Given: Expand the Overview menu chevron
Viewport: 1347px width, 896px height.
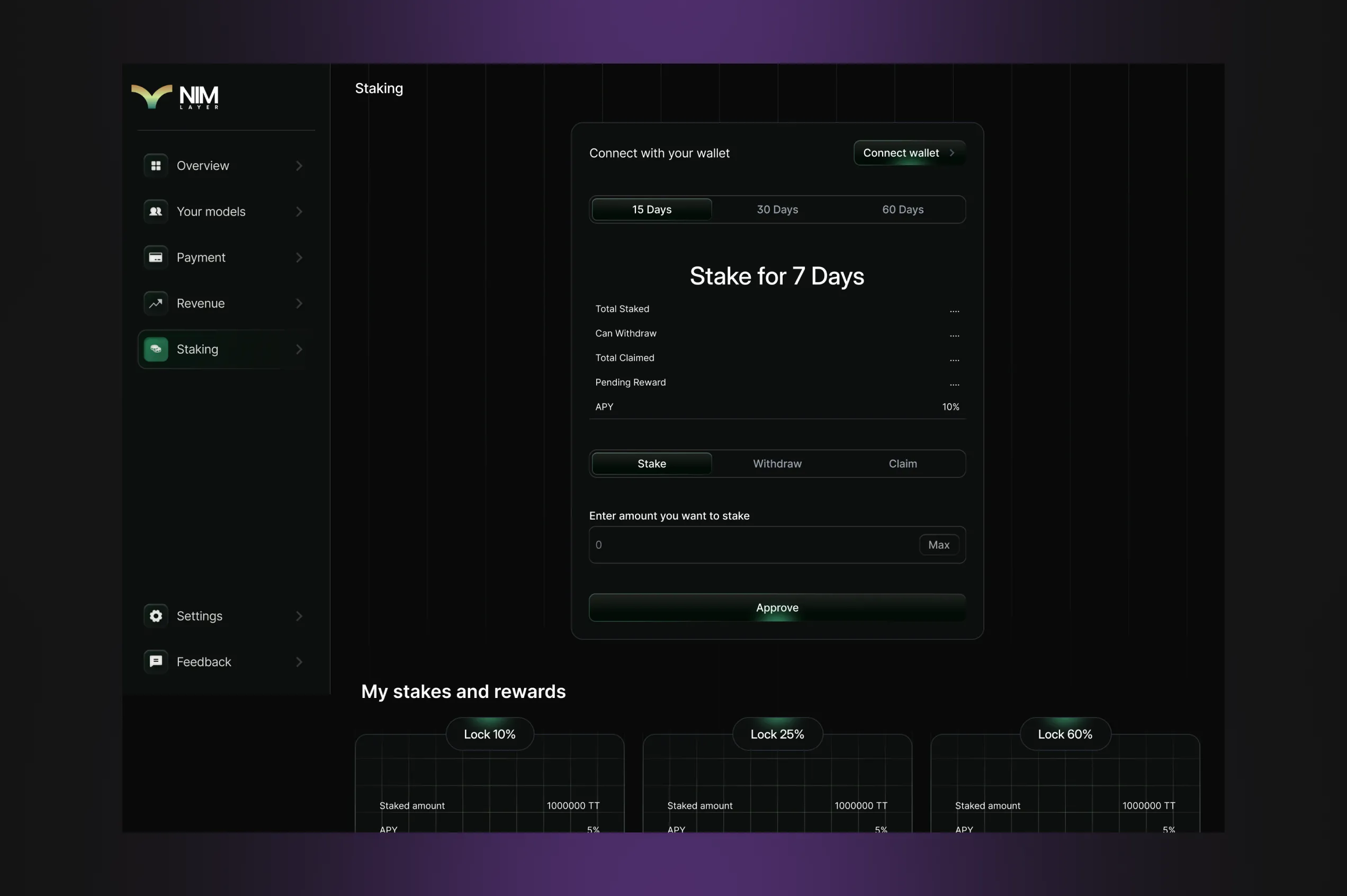Looking at the screenshot, I should (299, 166).
